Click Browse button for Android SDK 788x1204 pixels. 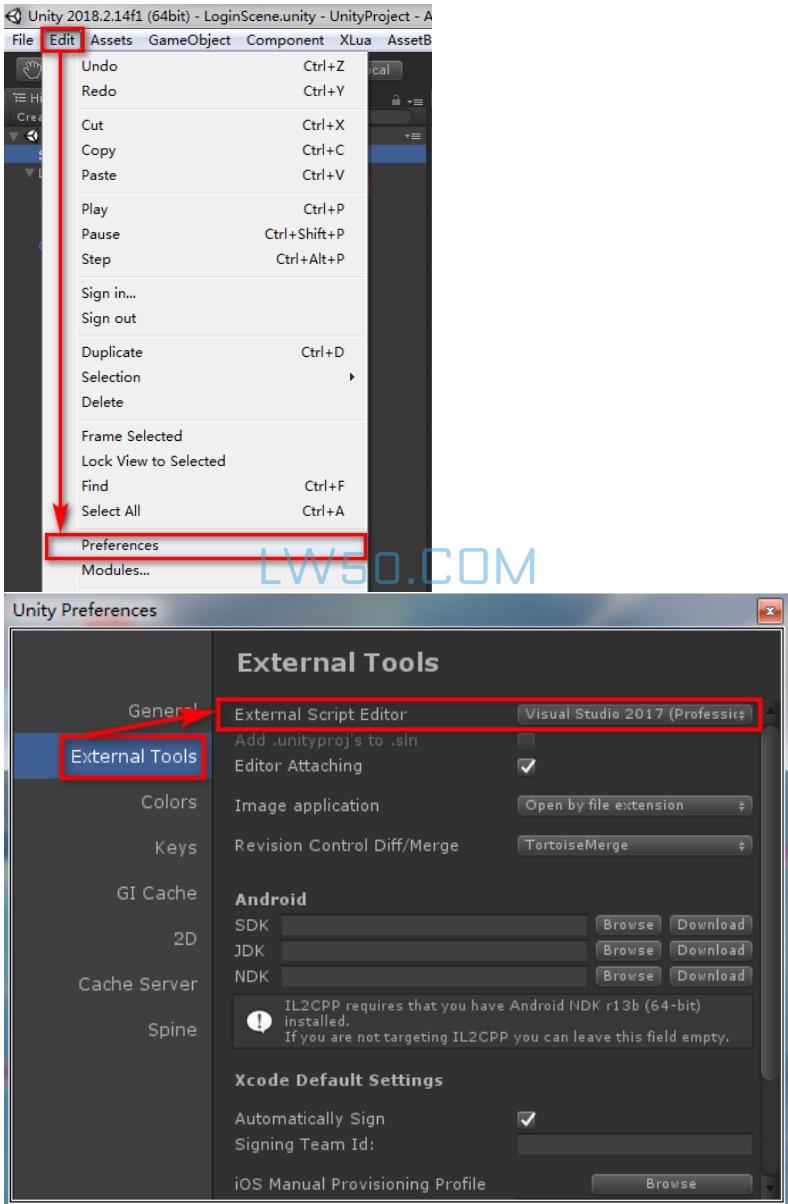[x=628, y=925]
